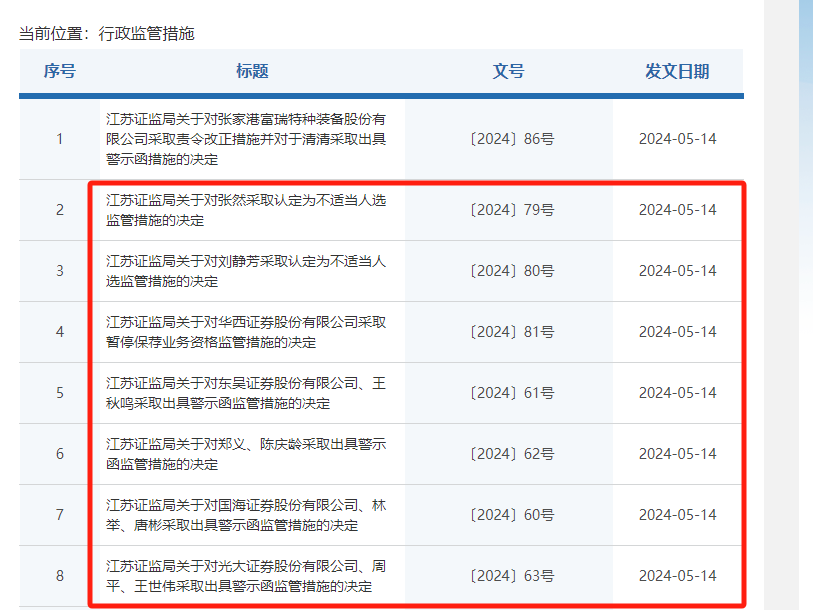813x610 pixels.
Task: Click sequence number 1 in the 富瑞特种装备 row
Action: [60, 139]
